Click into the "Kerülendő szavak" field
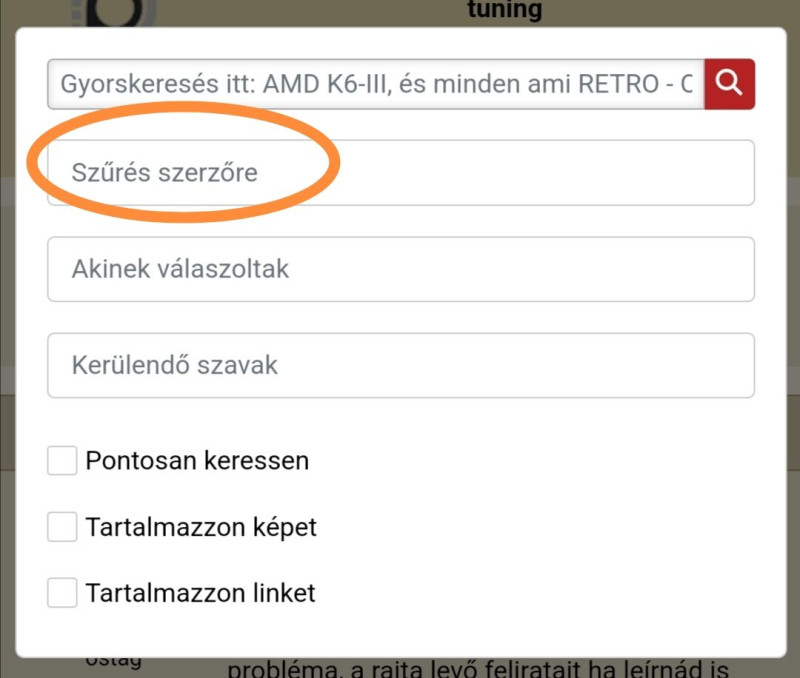The image size is (800, 678). 400,365
